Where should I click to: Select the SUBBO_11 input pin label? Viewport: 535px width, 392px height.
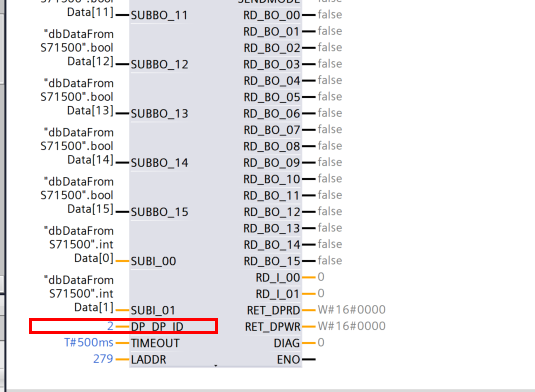(159, 15)
